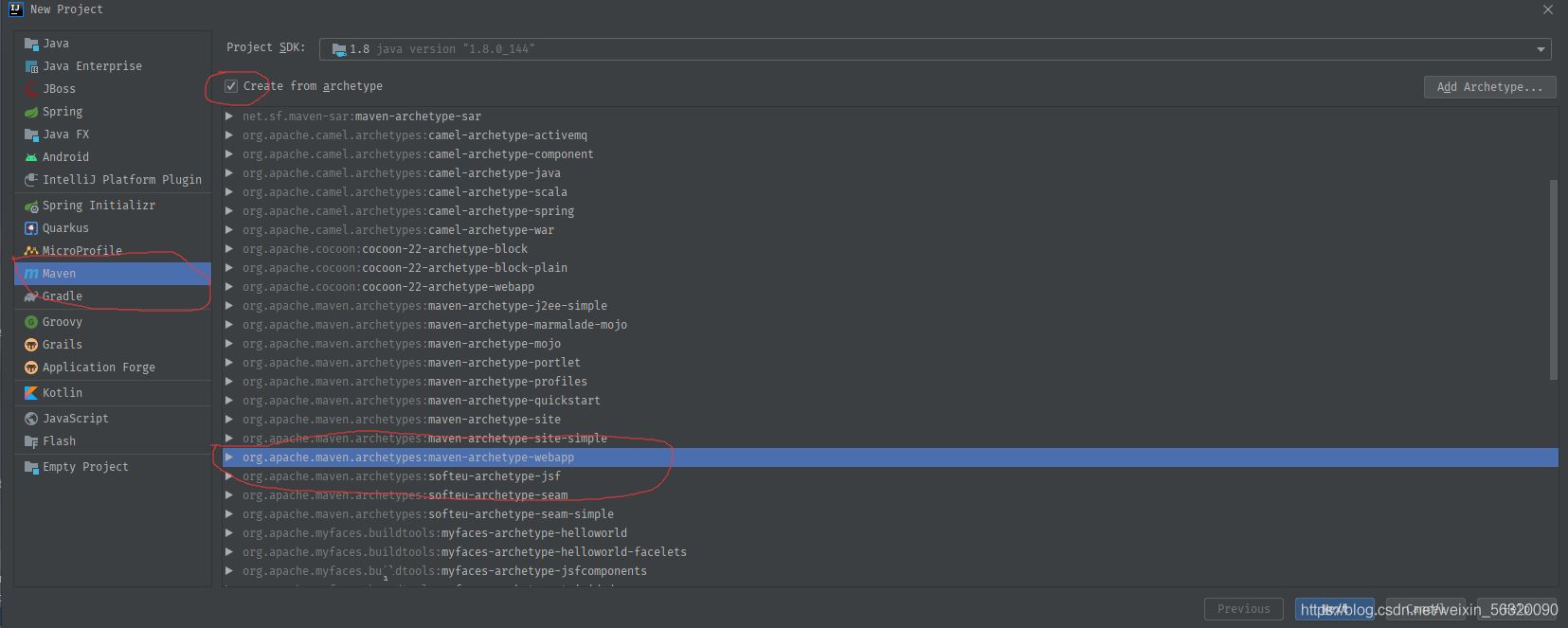Click the Spring Initializr icon

[31, 206]
